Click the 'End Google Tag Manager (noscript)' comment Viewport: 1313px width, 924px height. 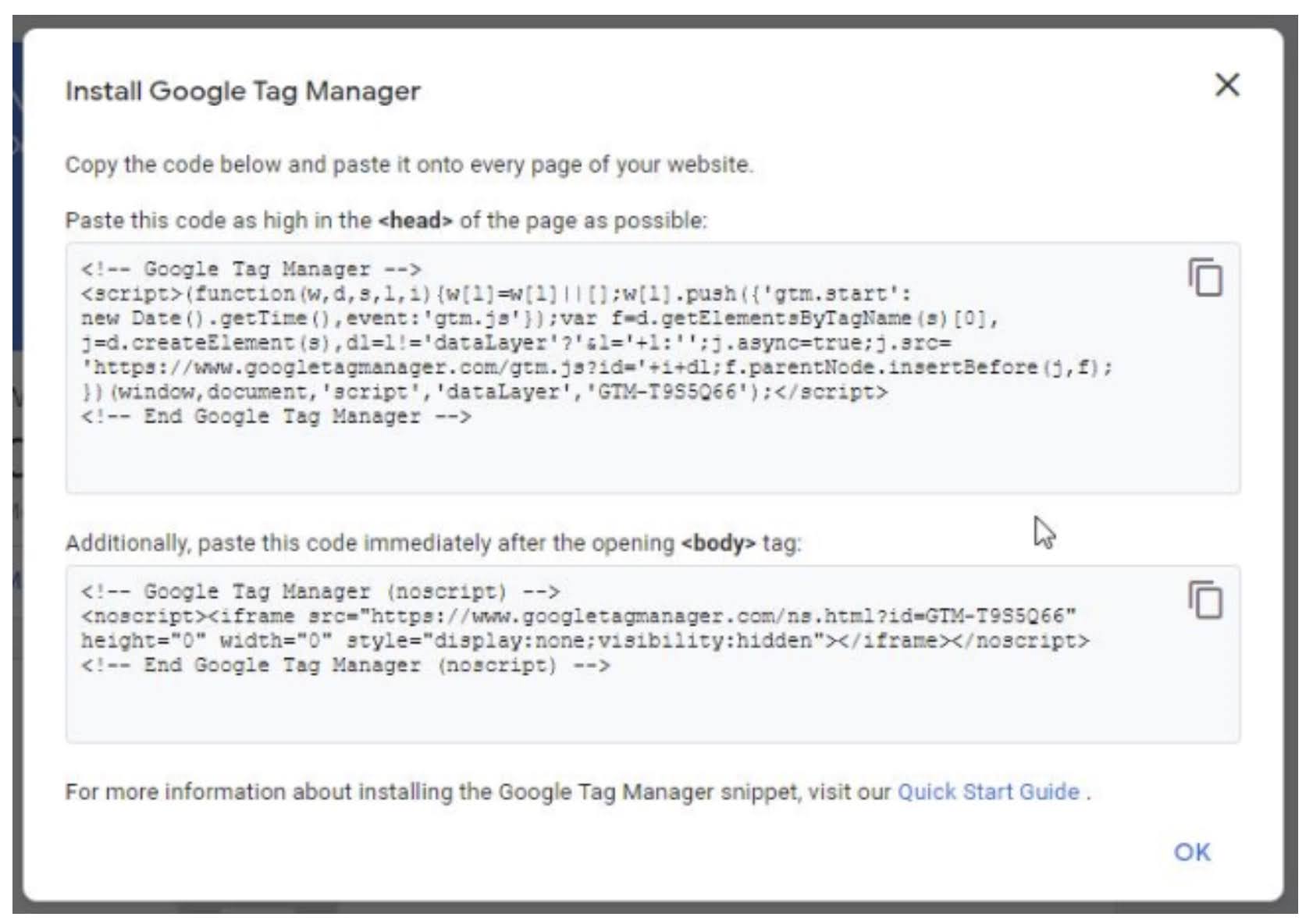345,666
